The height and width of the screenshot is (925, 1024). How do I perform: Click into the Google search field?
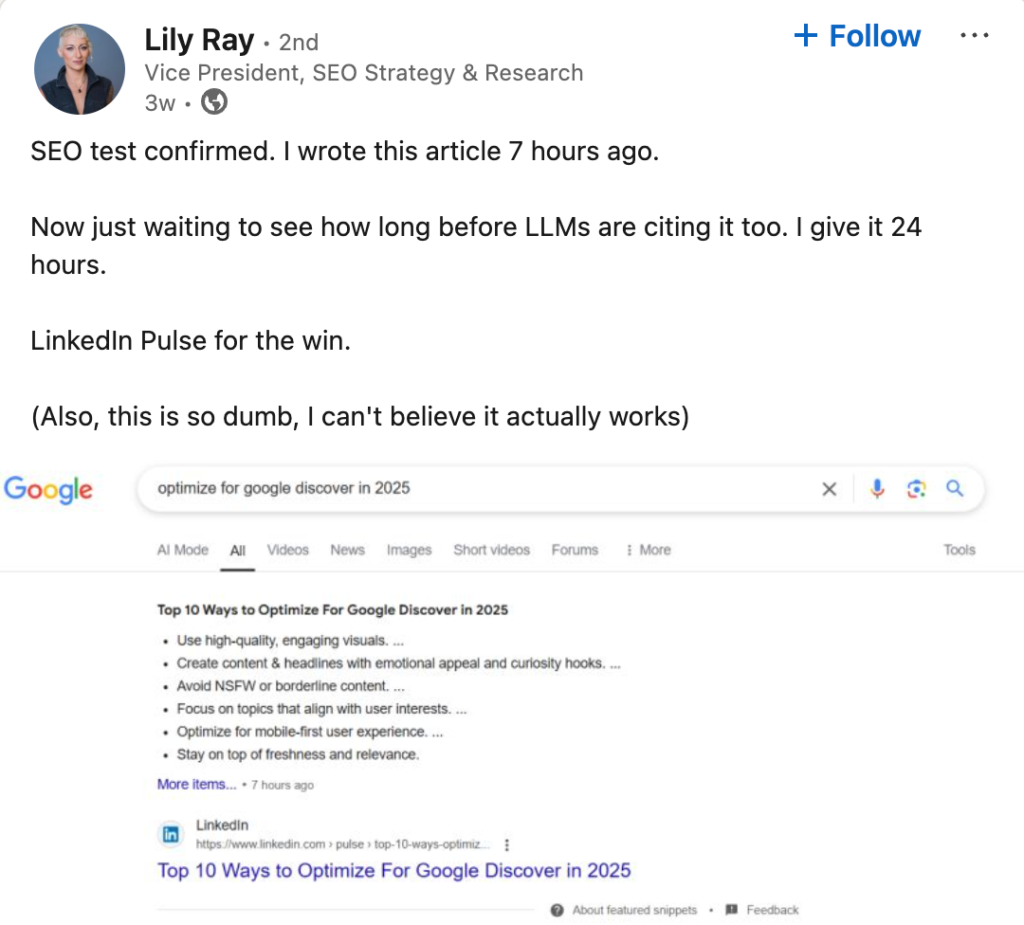tap(480, 489)
